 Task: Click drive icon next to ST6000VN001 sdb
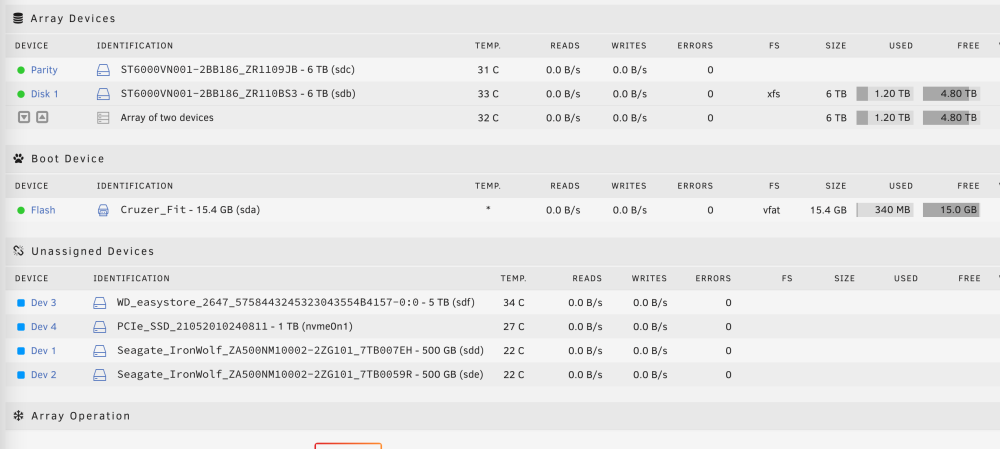[103, 94]
